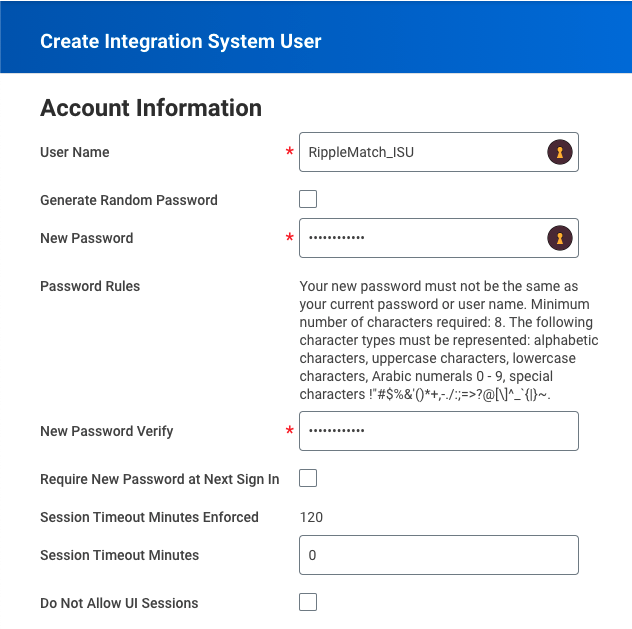632x629 pixels.
Task: Click the New Password Verify label
Action: [106, 431]
